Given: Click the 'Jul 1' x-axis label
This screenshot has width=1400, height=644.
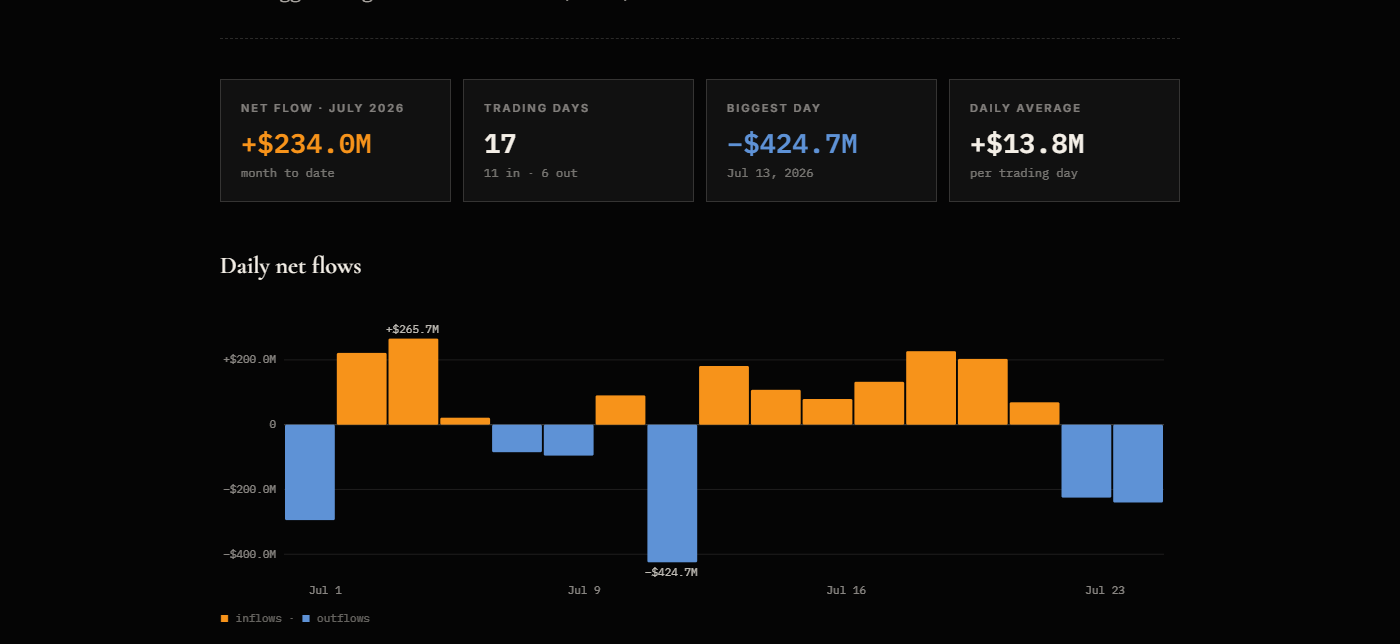Looking at the screenshot, I should point(326,590).
